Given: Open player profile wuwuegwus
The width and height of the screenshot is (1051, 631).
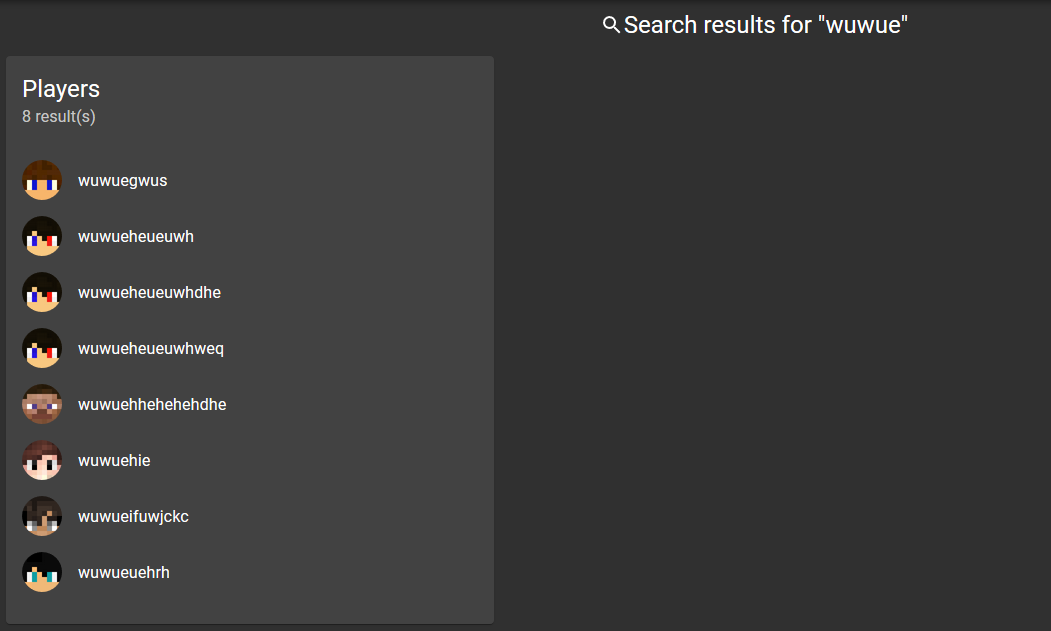Looking at the screenshot, I should click(123, 180).
